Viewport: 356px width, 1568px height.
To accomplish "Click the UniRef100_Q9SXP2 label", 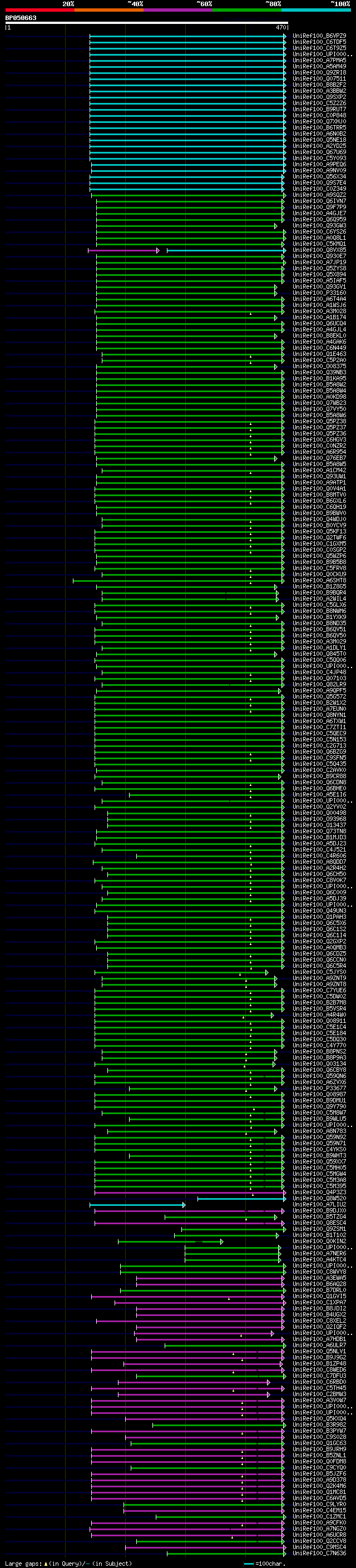I will tap(319, 97).
